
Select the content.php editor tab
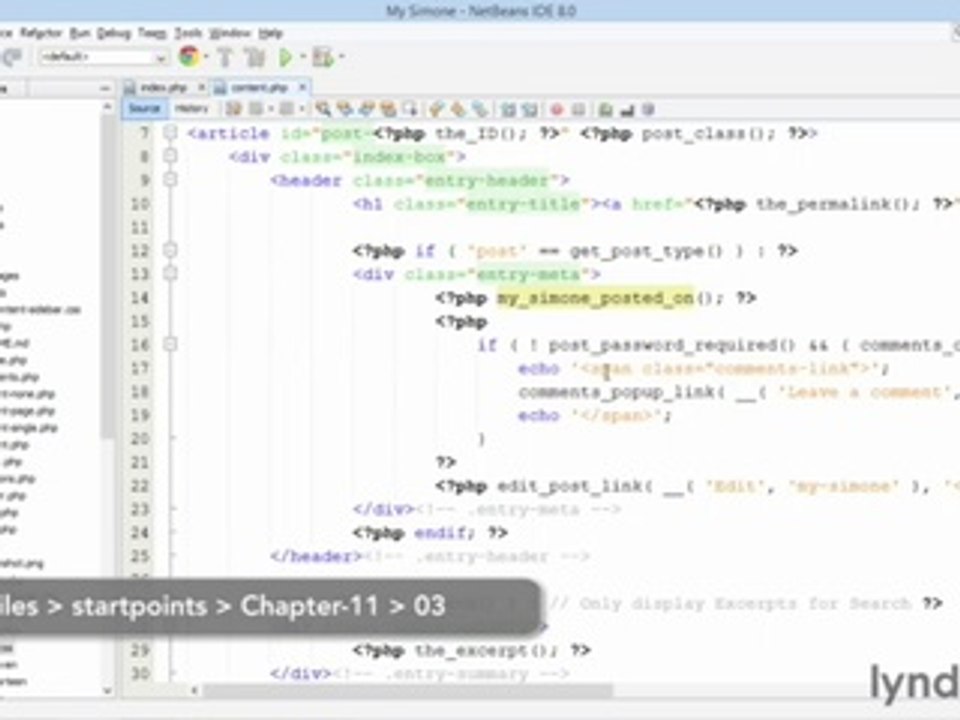(259, 88)
